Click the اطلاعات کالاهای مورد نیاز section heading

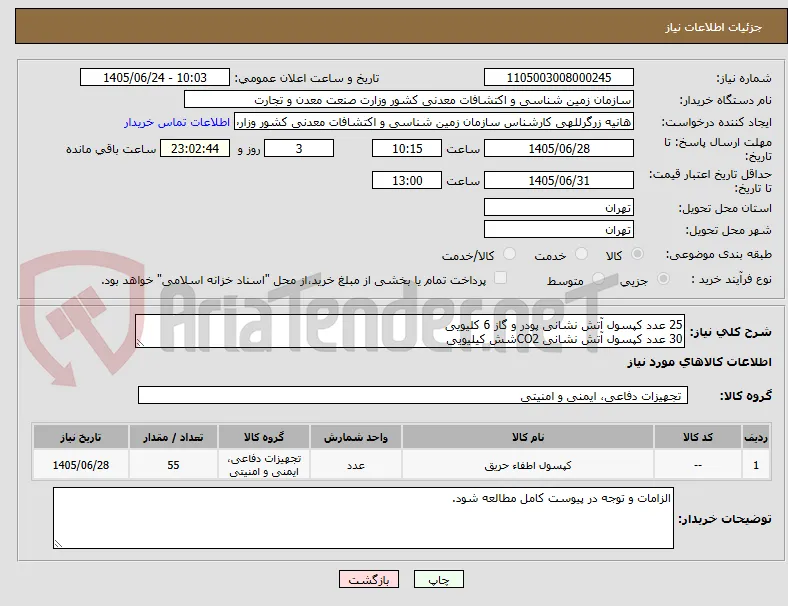tap(699, 362)
